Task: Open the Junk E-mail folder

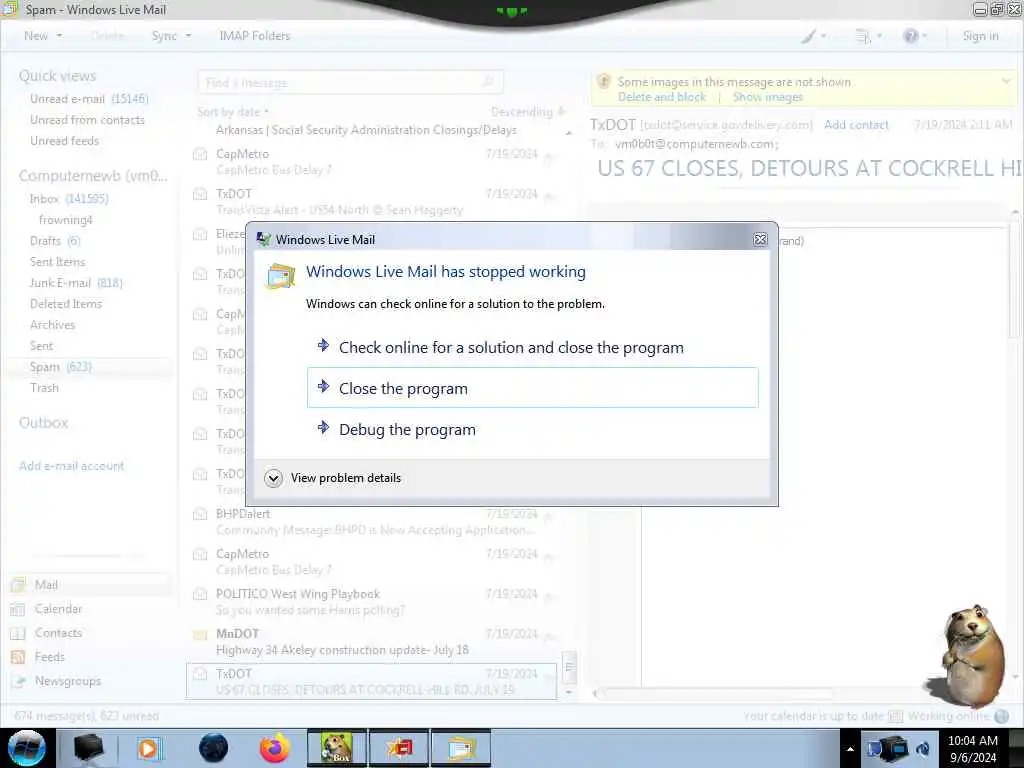Action: [76, 282]
